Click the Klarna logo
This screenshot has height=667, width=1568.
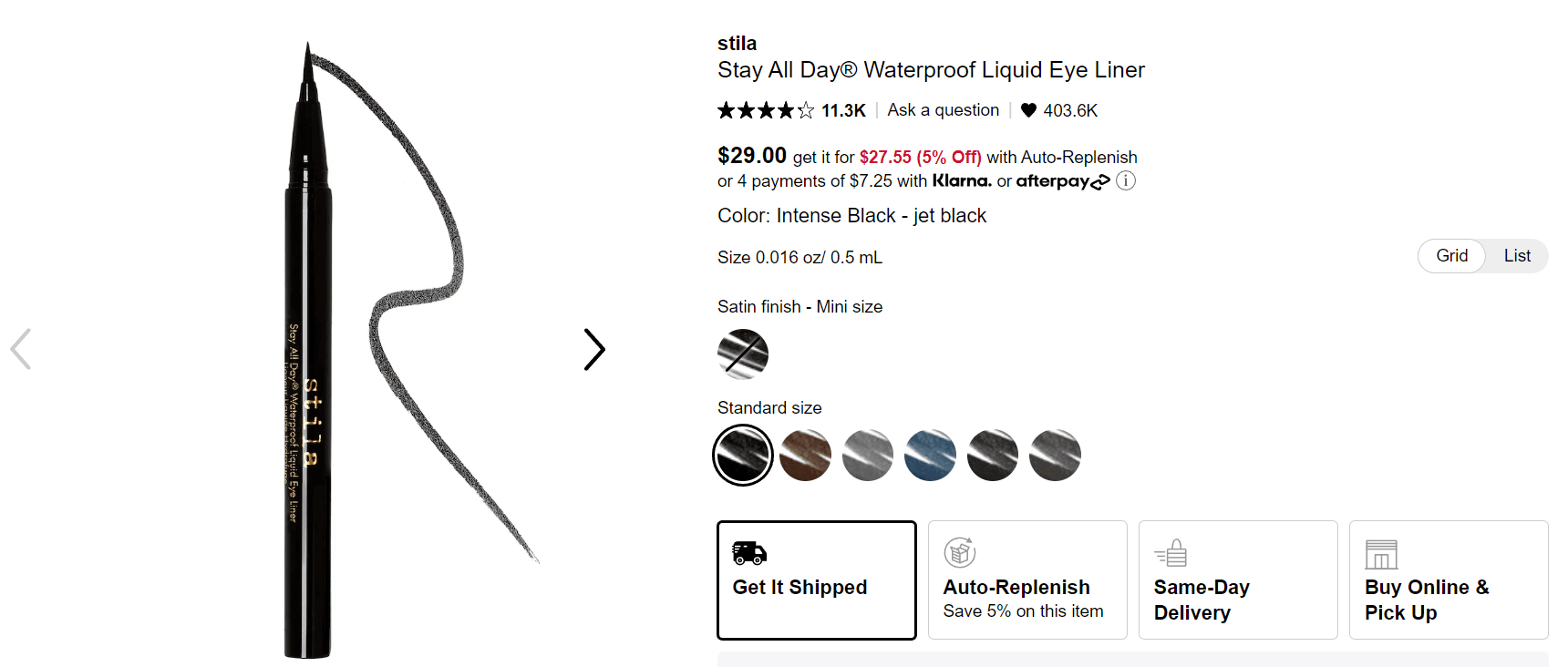click(962, 180)
